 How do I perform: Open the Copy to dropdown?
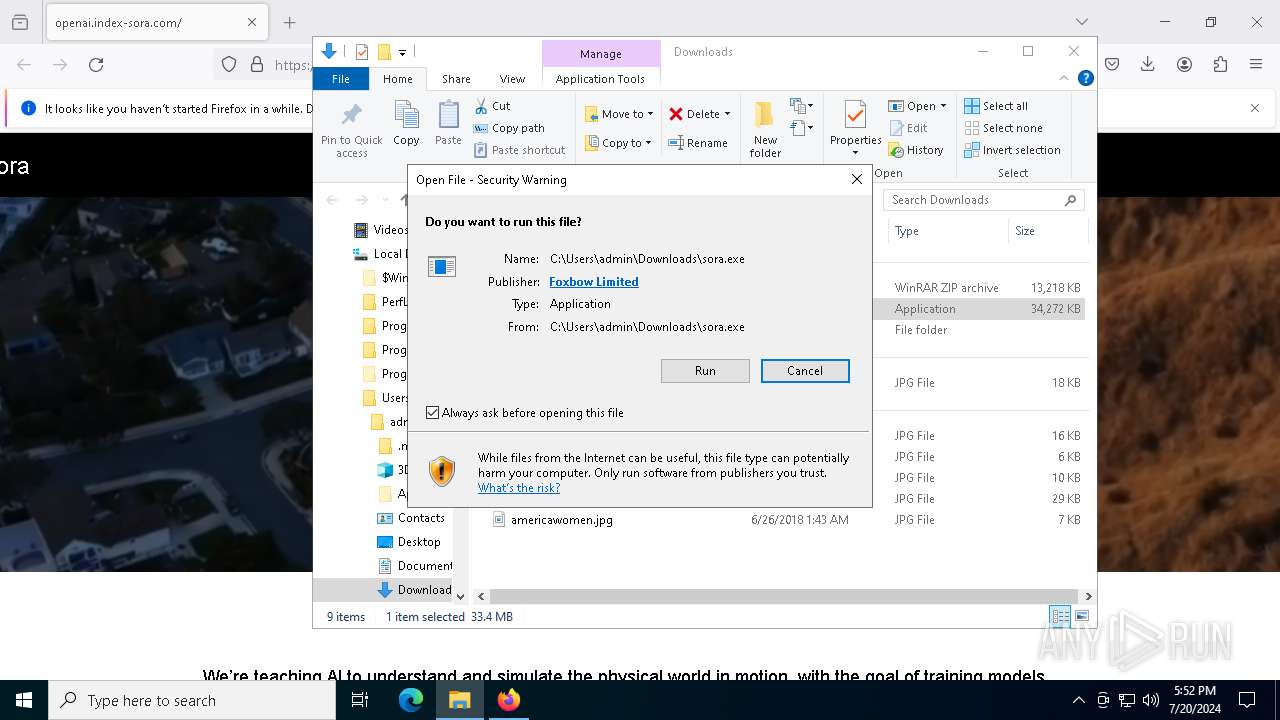pyautogui.click(x=618, y=143)
